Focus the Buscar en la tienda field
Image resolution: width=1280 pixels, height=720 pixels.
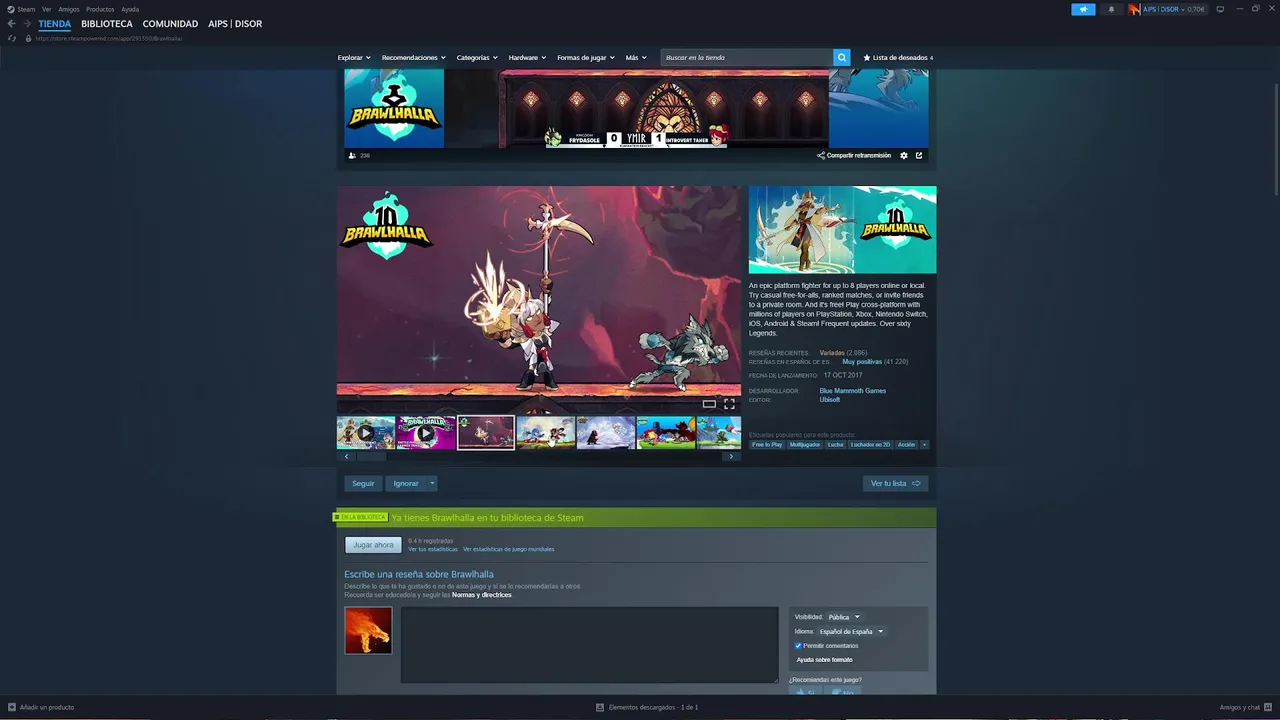(747, 57)
